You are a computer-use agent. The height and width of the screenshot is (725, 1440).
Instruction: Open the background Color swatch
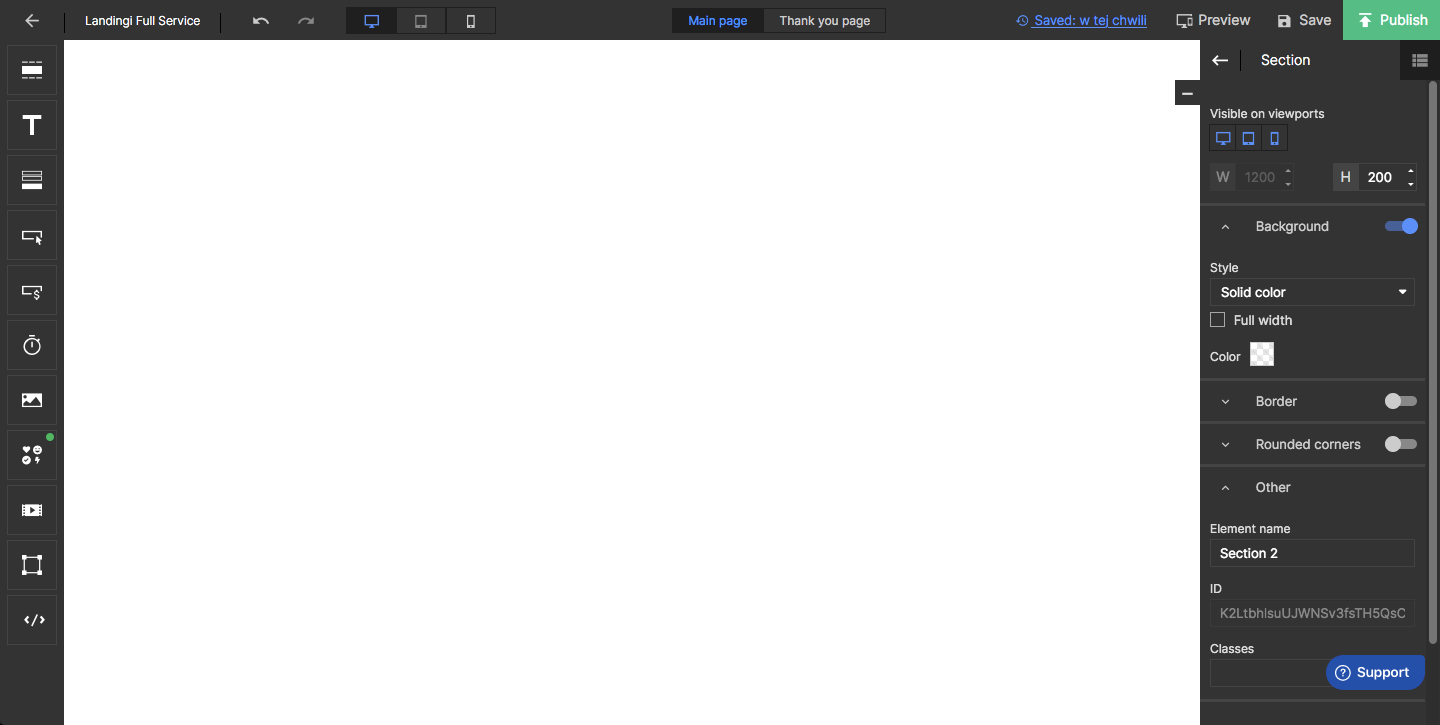tap(1262, 355)
